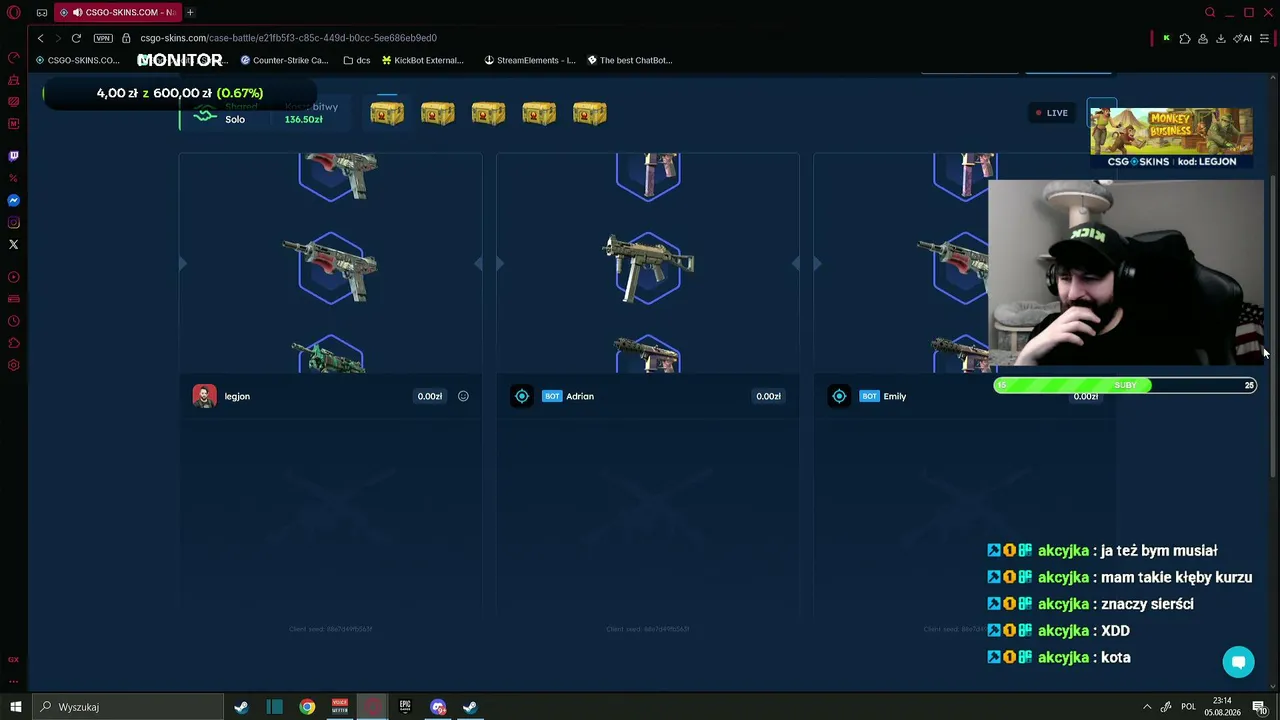Open the browser downloads icon

1221,38
